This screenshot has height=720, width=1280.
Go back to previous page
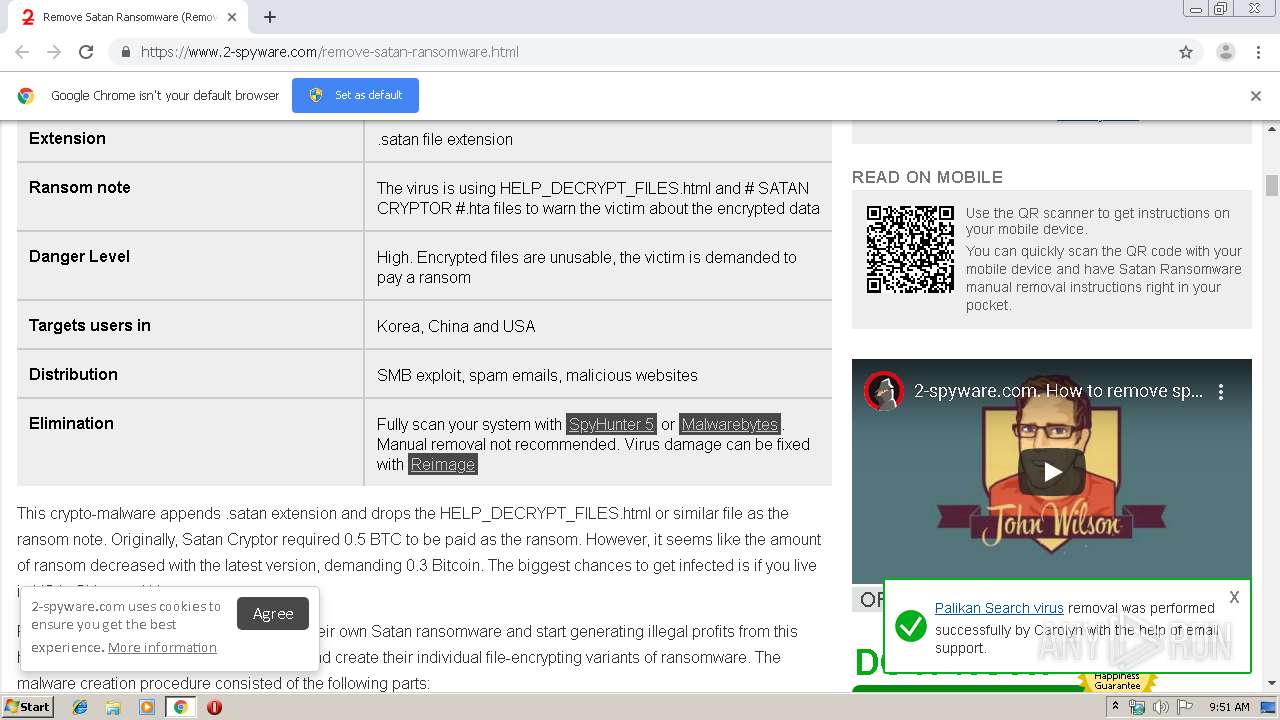pyautogui.click(x=22, y=52)
